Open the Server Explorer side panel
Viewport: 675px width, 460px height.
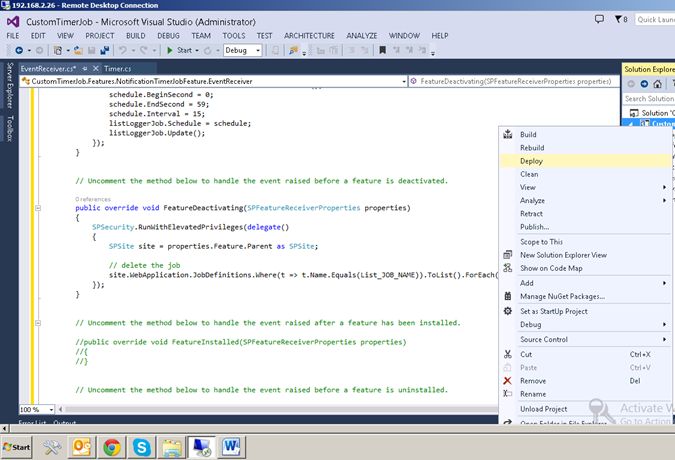(10, 87)
